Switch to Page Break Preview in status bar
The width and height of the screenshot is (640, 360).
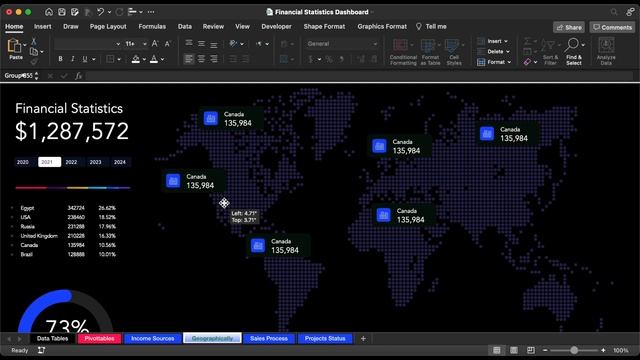coord(531,350)
